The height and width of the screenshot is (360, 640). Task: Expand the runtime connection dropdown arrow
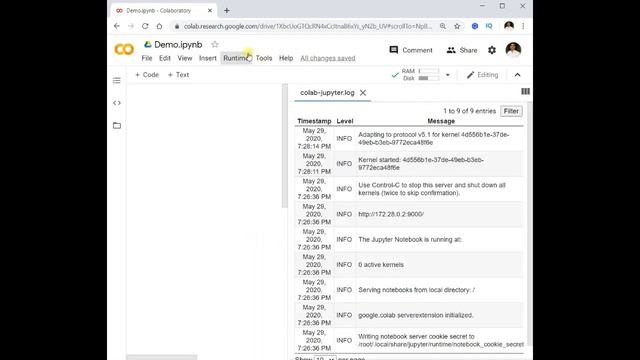pos(448,75)
